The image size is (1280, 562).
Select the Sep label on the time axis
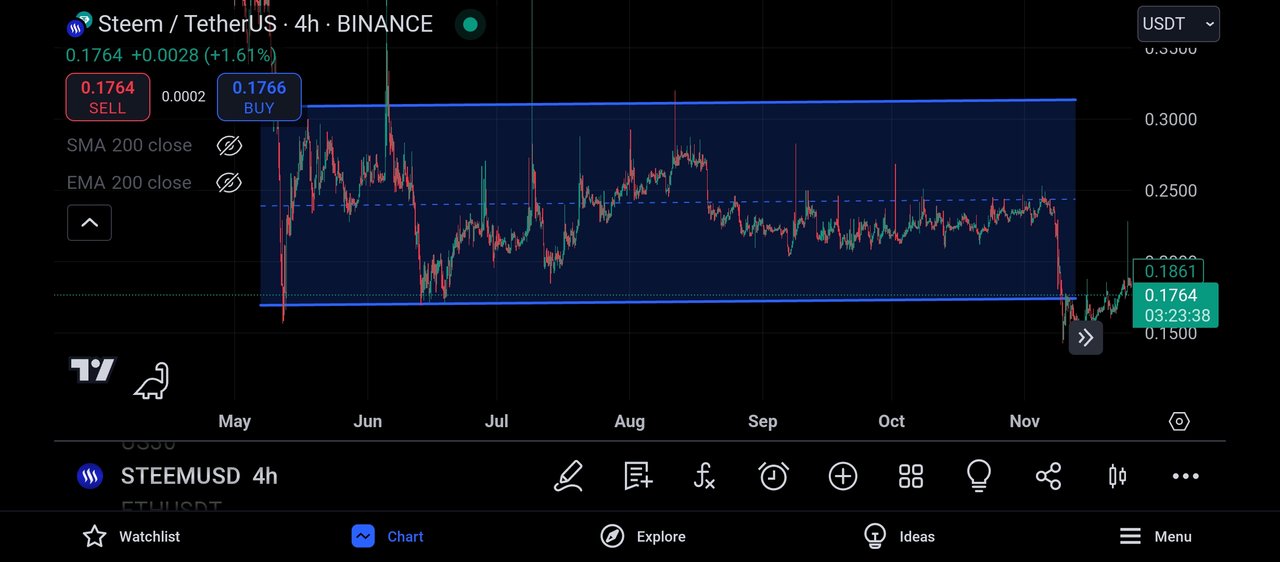762,422
